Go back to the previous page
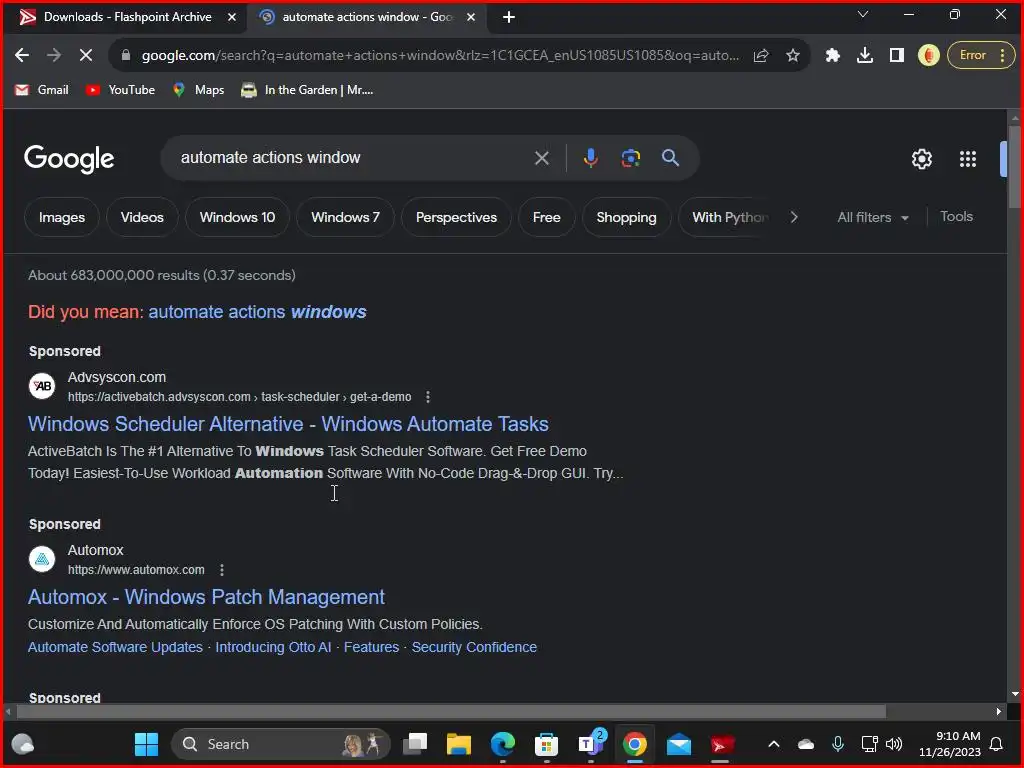1024x768 pixels. pyautogui.click(x=22, y=56)
